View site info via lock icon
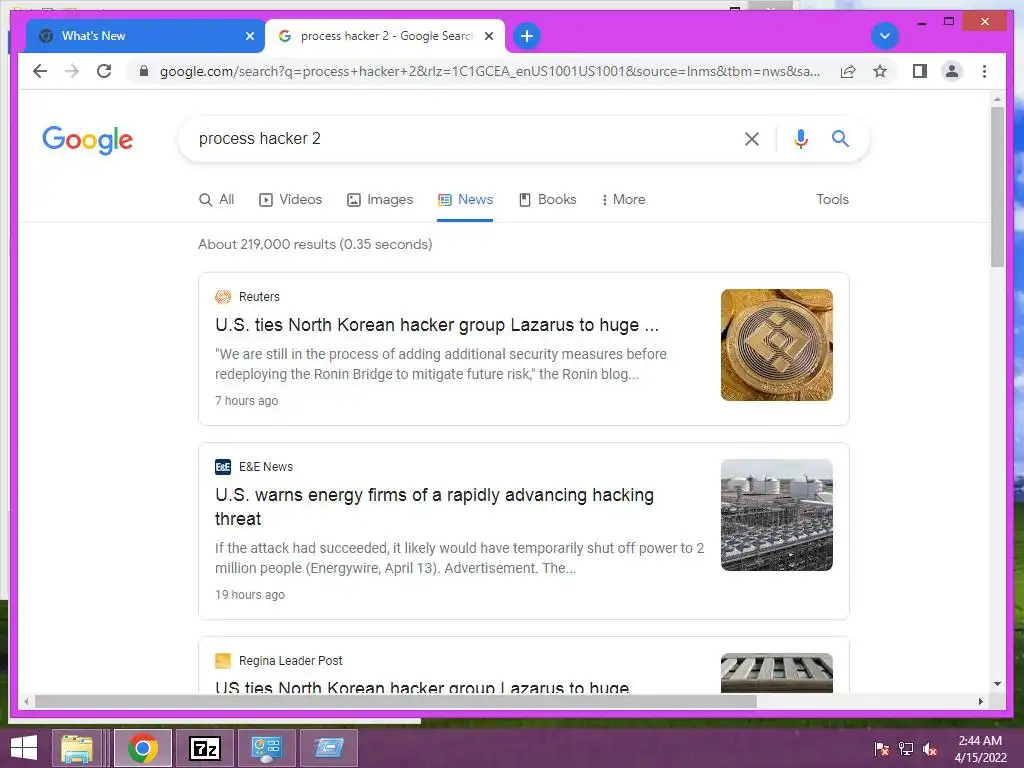Image resolution: width=1024 pixels, height=768 pixels. [144, 71]
